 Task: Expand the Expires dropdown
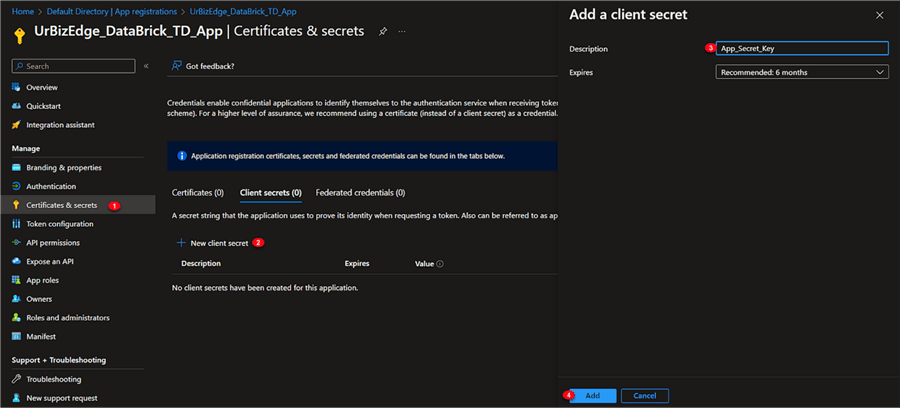[802, 72]
